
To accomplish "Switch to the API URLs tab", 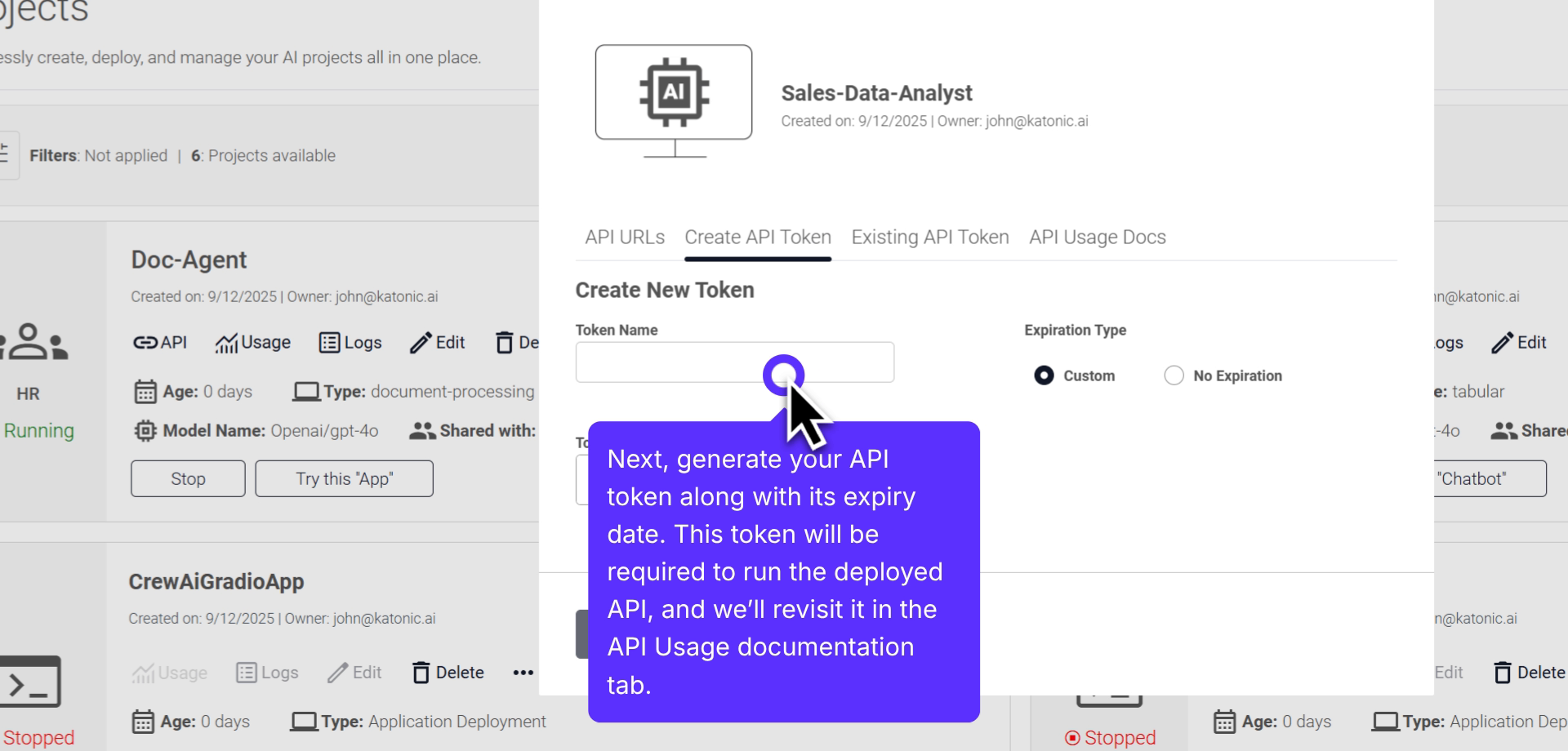I will 624,237.
